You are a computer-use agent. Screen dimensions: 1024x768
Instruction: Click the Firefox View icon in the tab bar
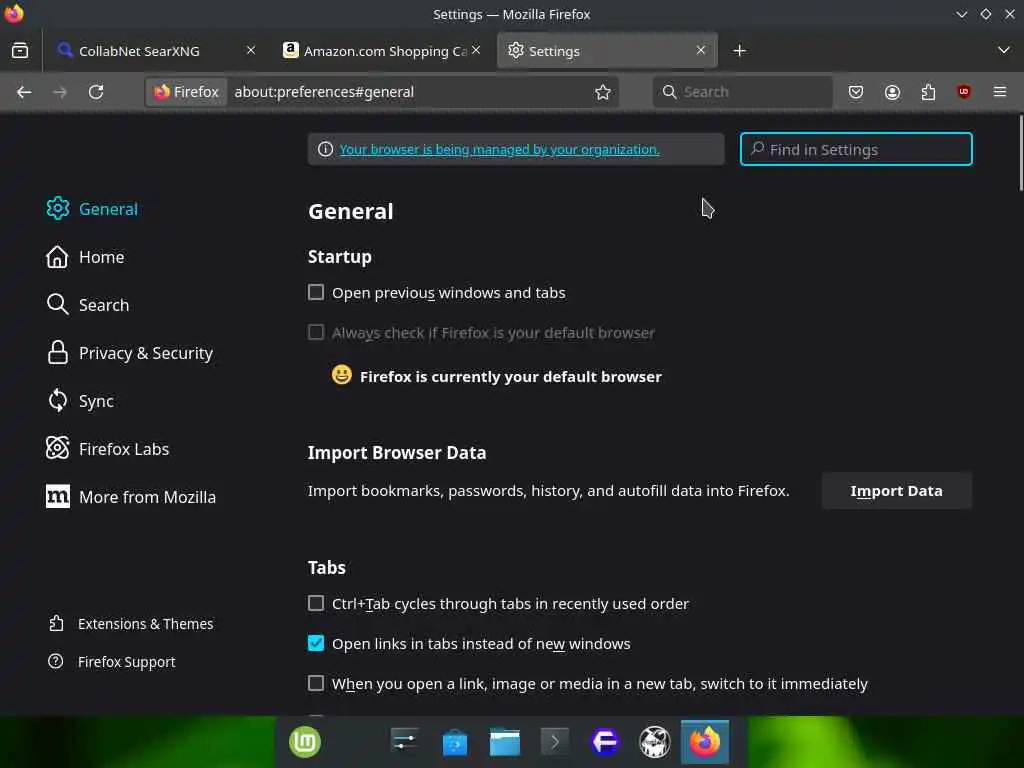click(20, 50)
